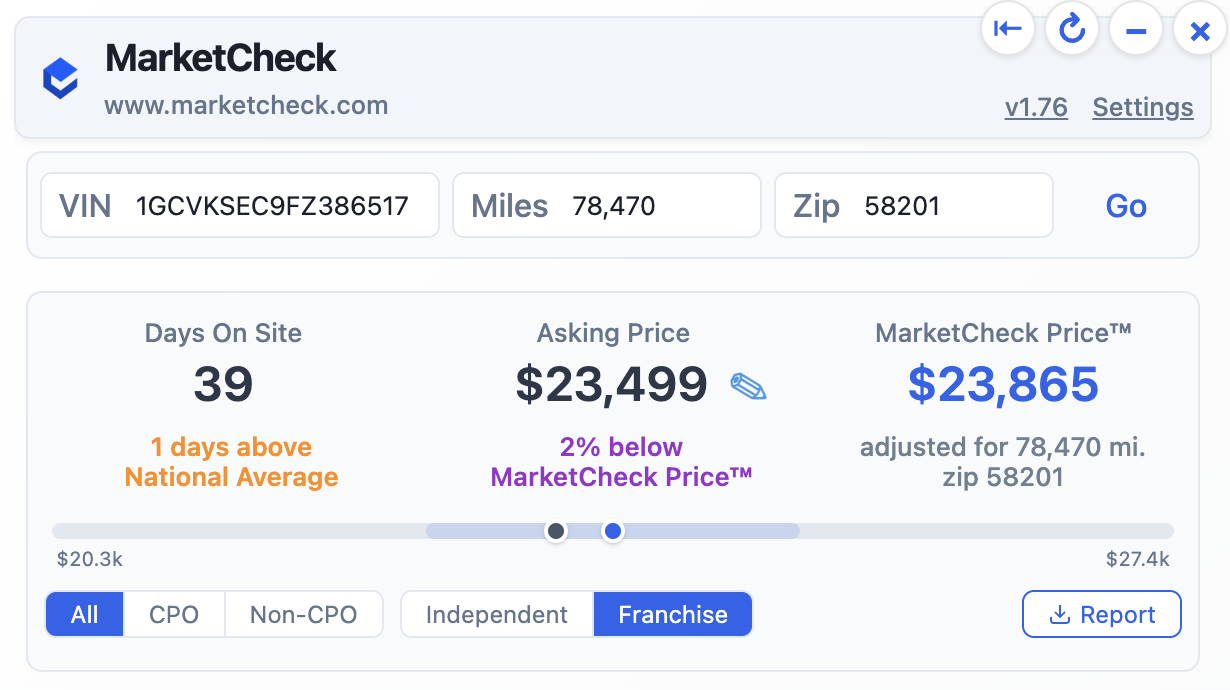
Task: Edit the asking price with the pencil icon
Action: pos(750,385)
